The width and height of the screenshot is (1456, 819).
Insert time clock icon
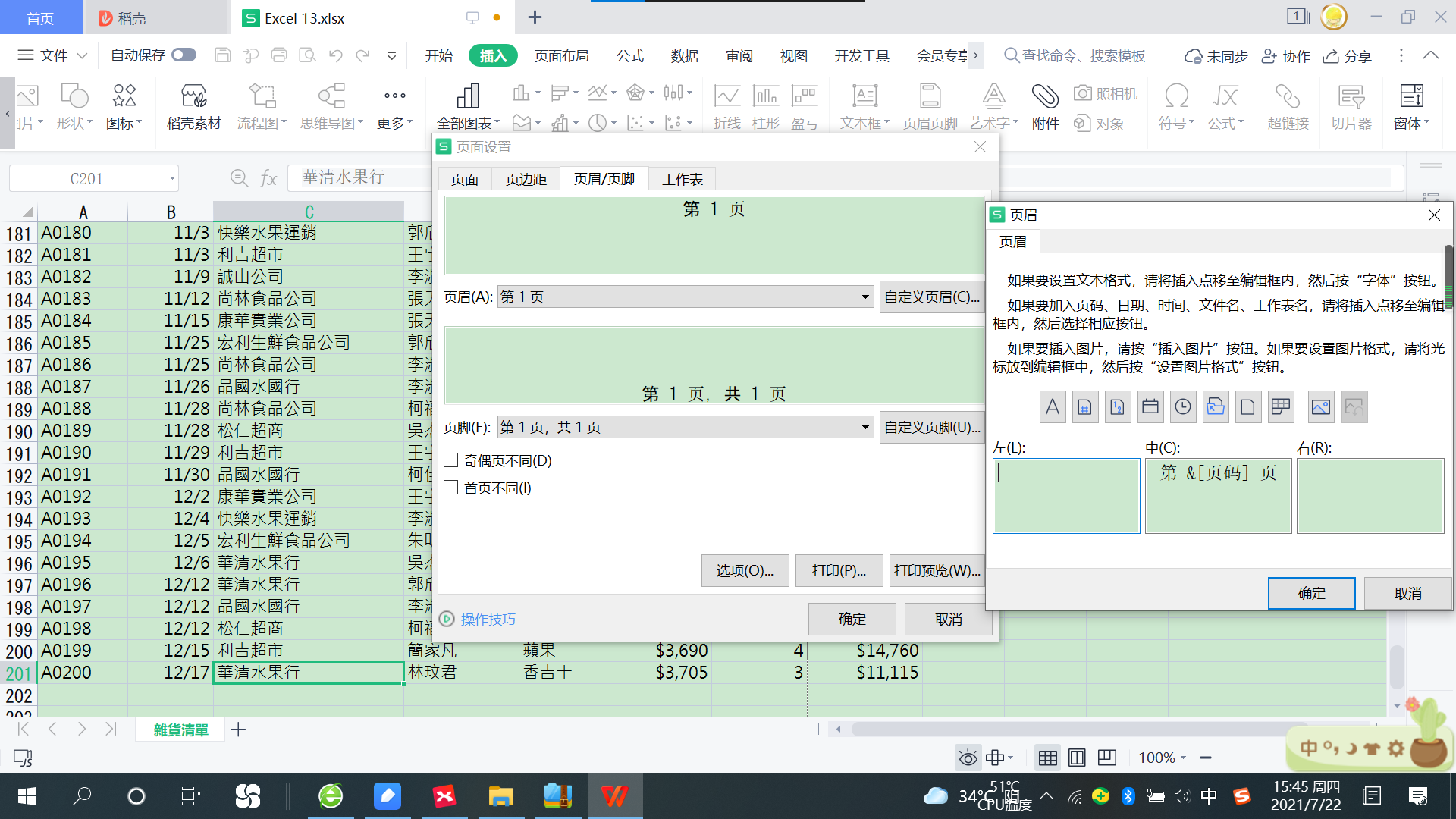[1183, 407]
